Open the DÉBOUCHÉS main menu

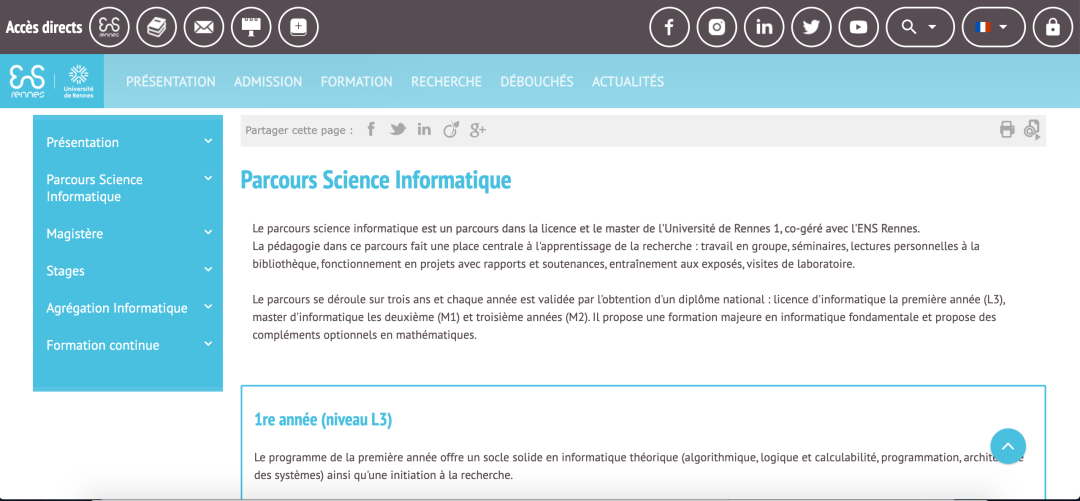point(537,81)
